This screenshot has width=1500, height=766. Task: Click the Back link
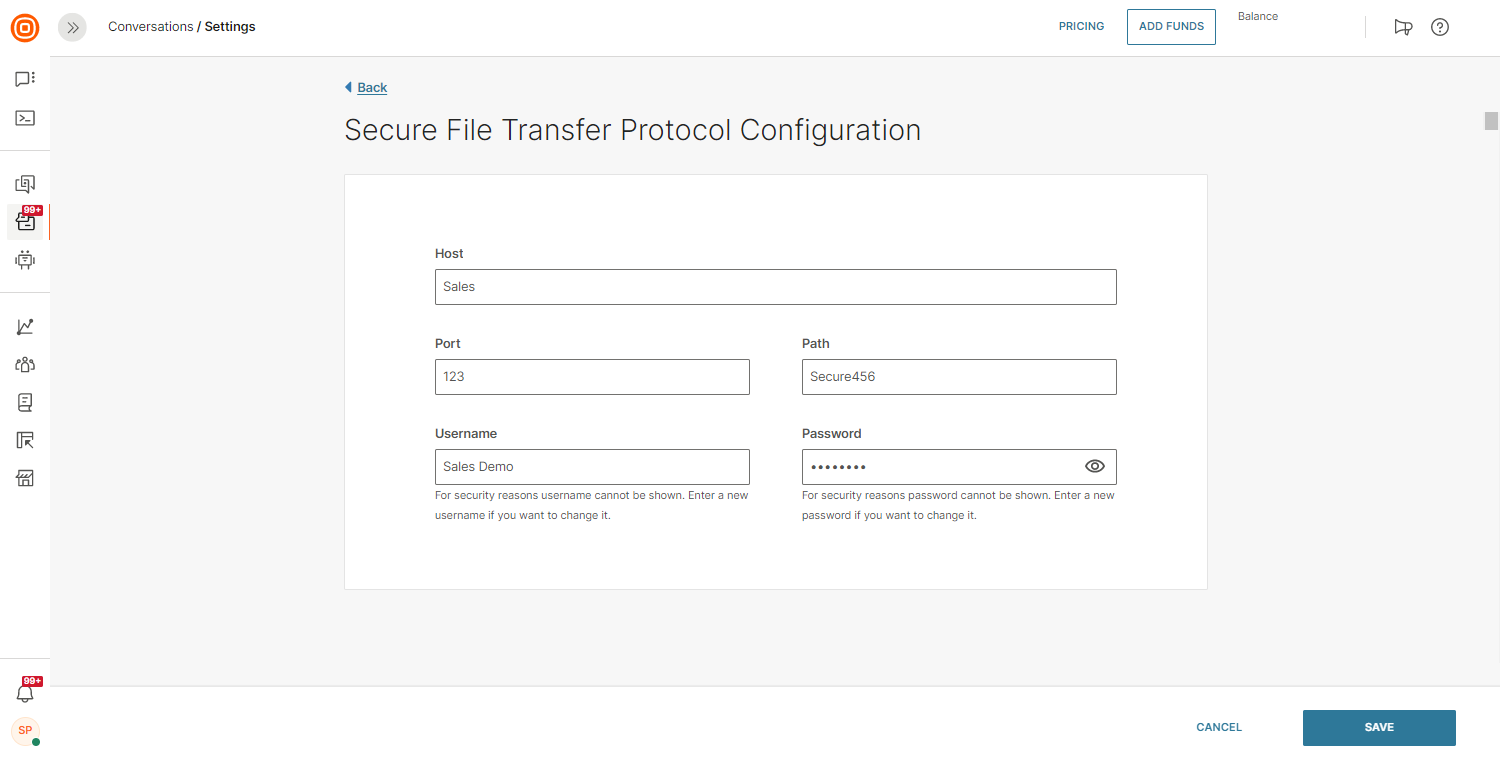[x=371, y=88]
